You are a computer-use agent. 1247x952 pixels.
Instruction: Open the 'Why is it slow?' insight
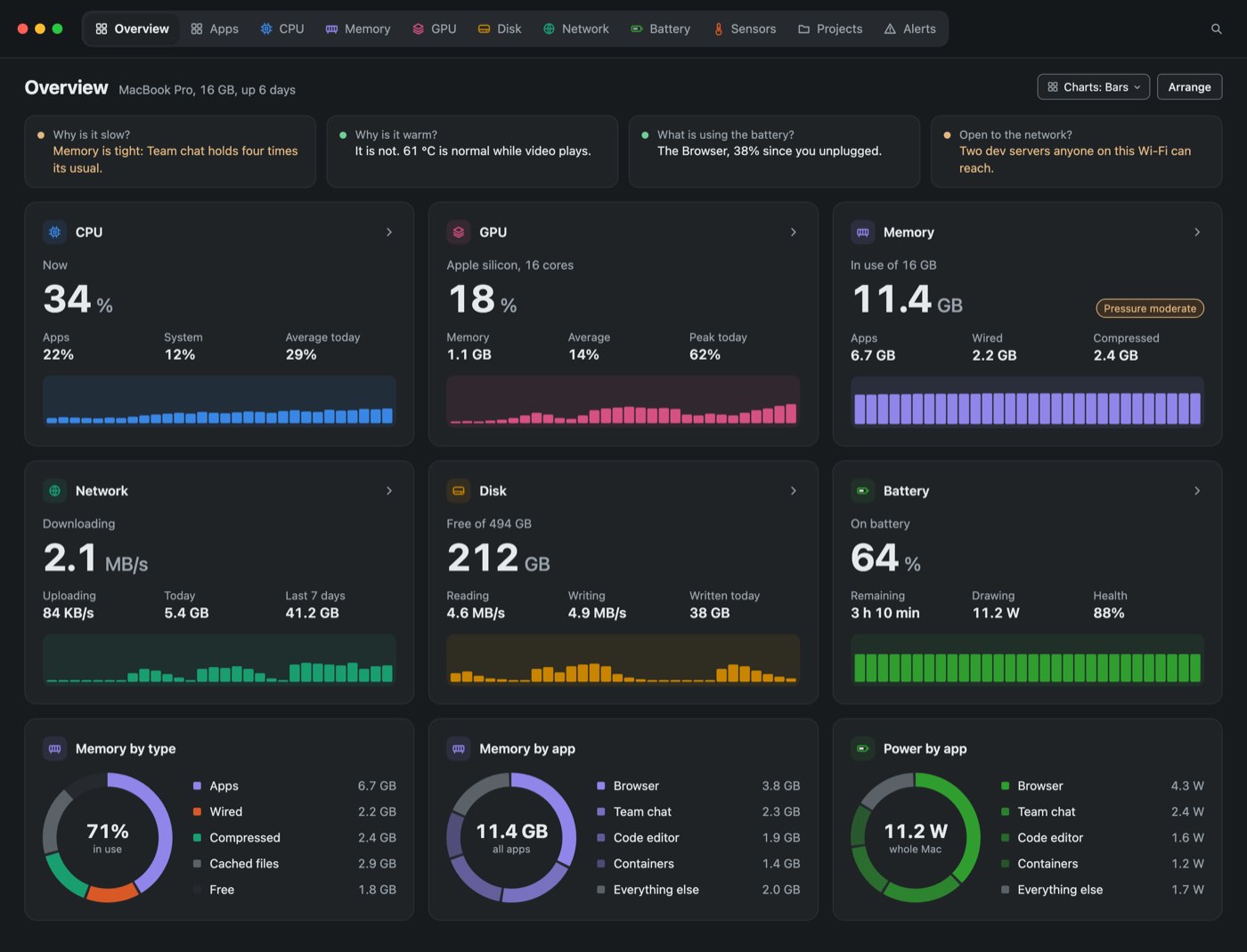point(170,151)
